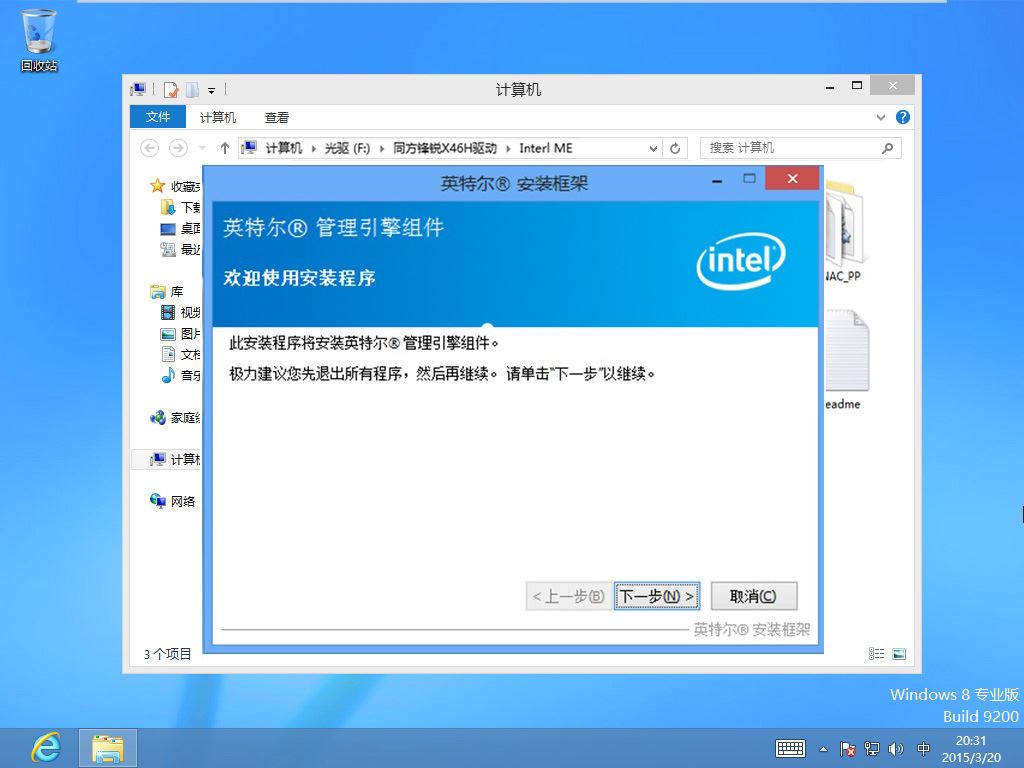
Task: Open the Action Center flag icon
Action: pos(848,749)
